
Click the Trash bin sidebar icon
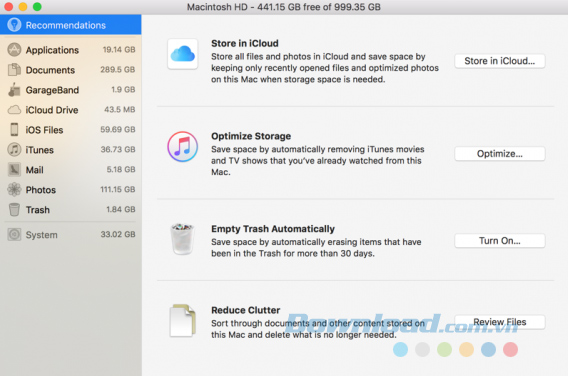(14, 209)
